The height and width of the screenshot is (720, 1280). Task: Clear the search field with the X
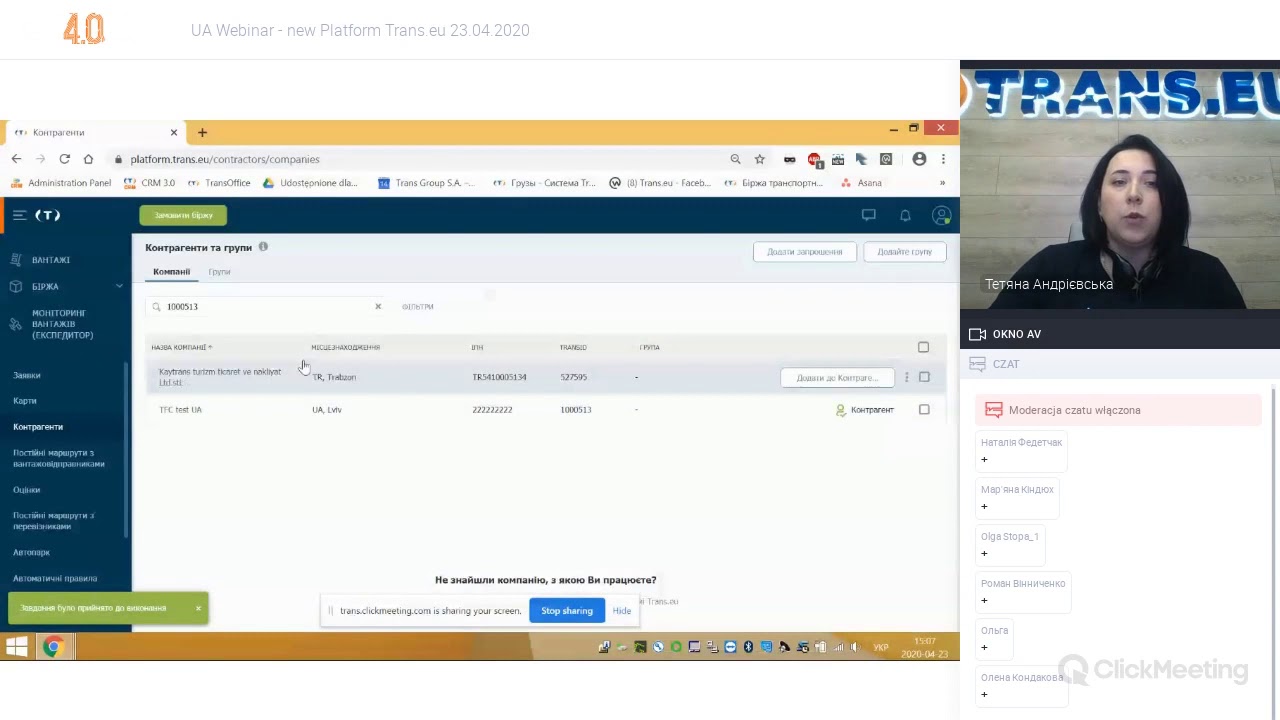coord(378,307)
